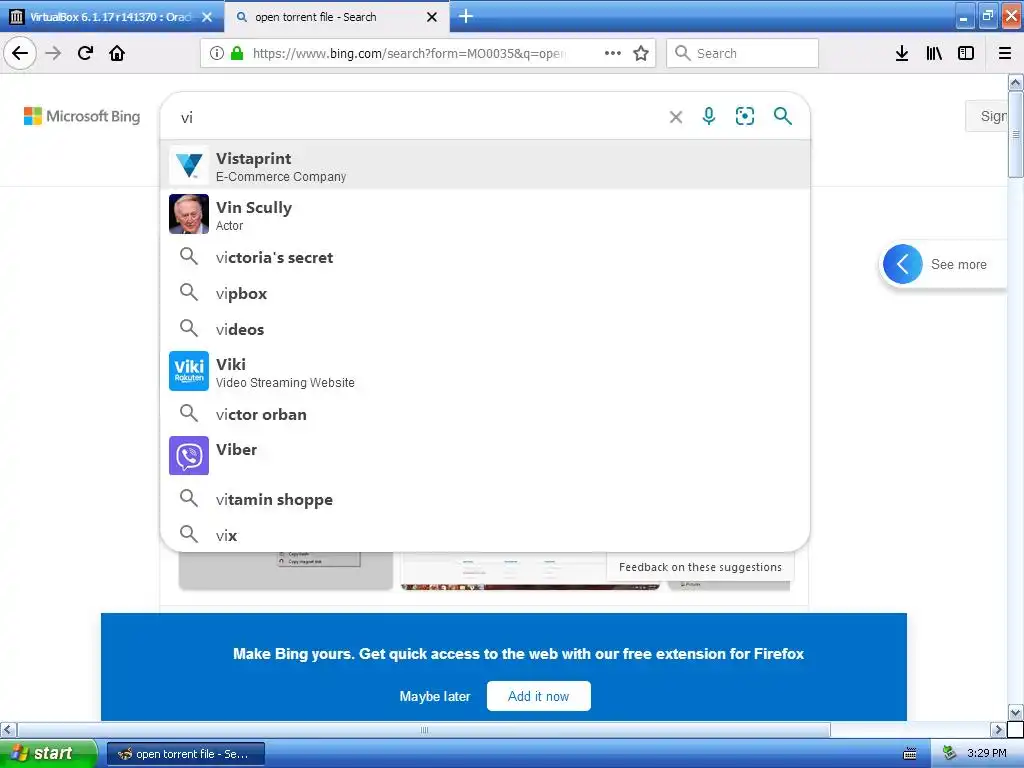Start voice search with the microphone icon
The height and width of the screenshot is (768, 1024).
[709, 116]
